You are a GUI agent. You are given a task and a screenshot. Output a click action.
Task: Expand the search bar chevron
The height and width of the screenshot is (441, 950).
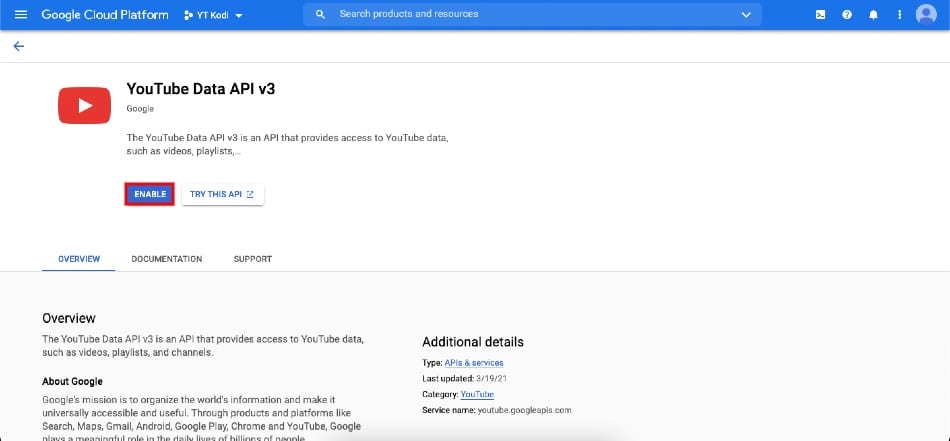pyautogui.click(x=746, y=15)
